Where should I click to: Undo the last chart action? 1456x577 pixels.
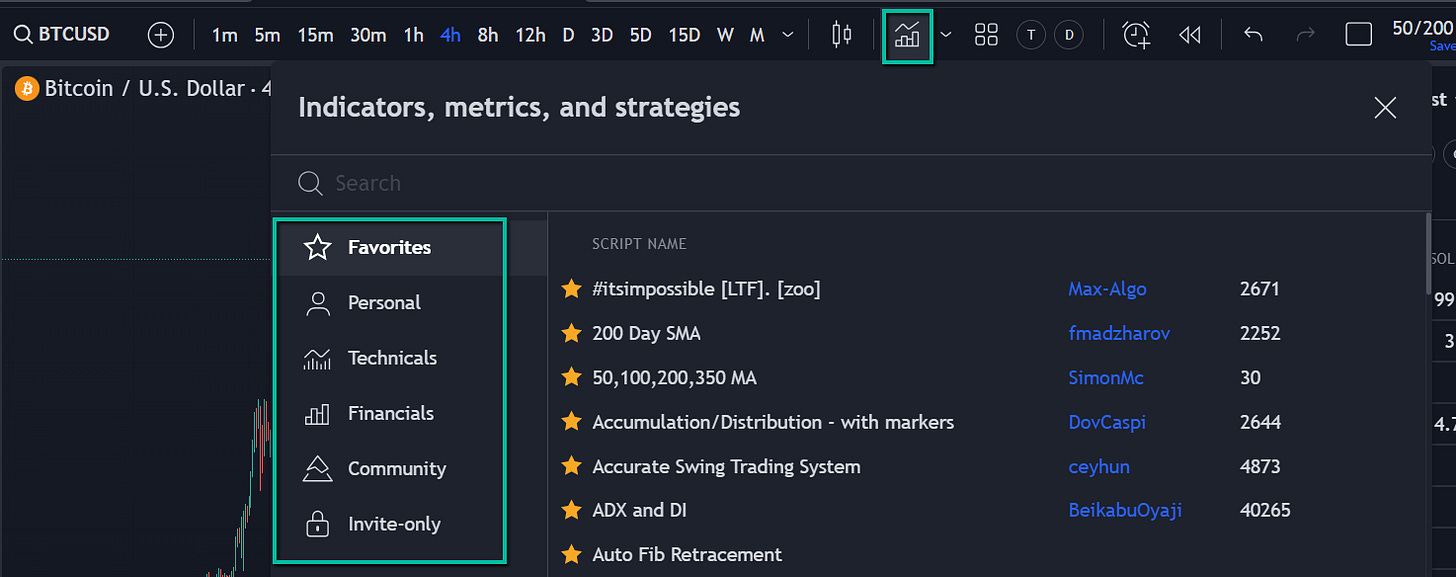pos(1253,34)
